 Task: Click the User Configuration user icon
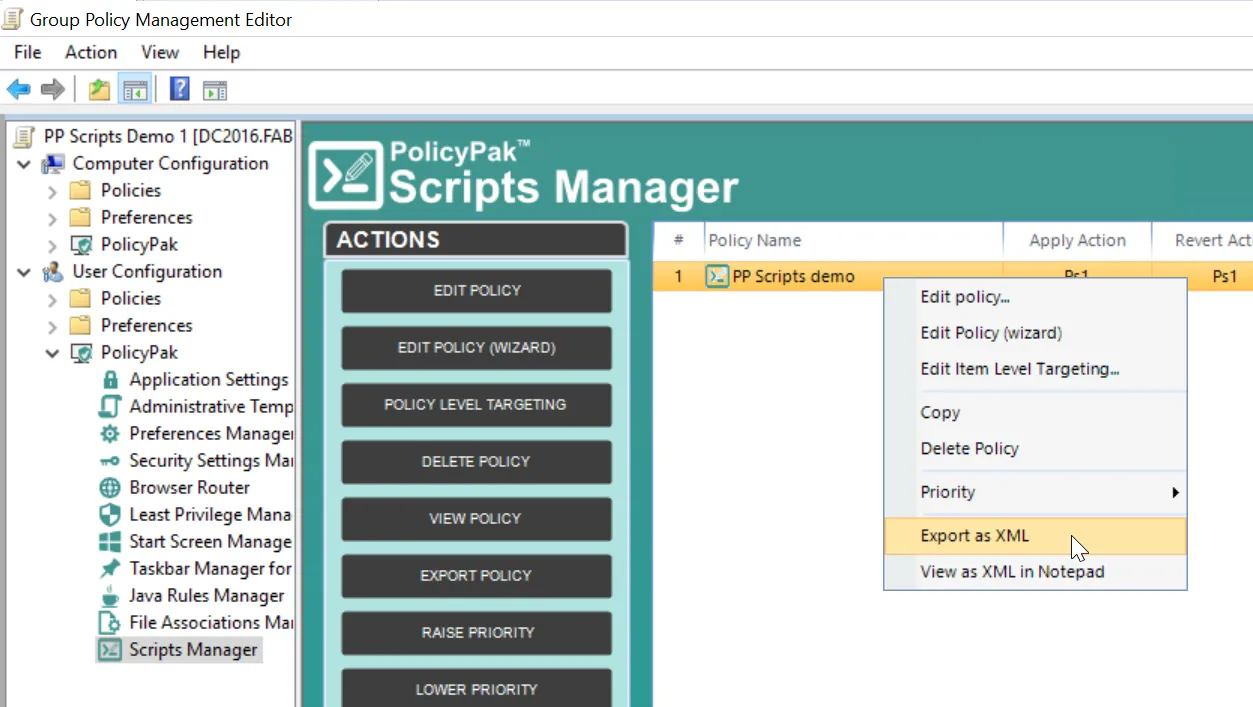pos(53,272)
